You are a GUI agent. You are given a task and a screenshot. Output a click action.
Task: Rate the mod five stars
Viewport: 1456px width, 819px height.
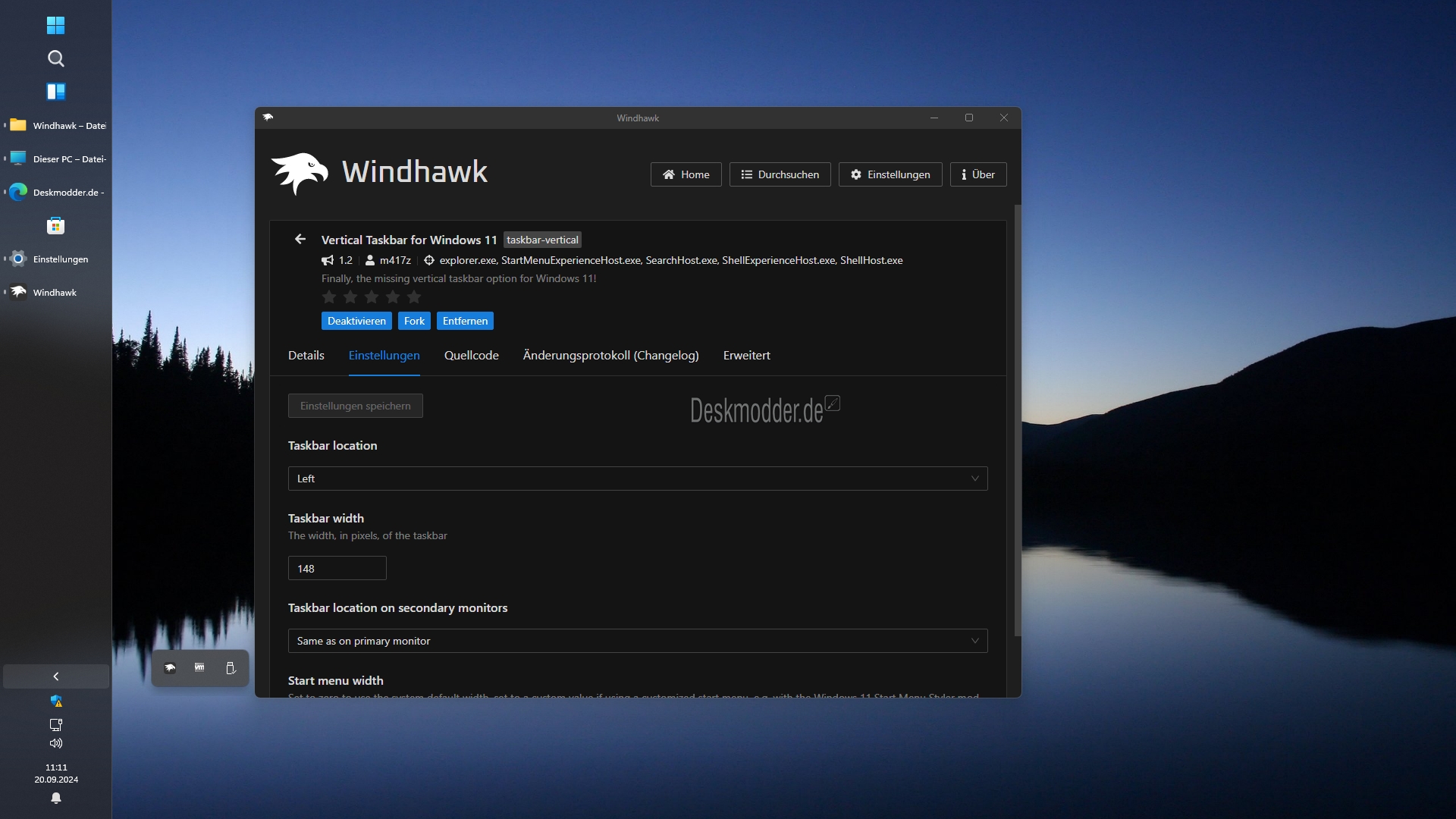[414, 297]
